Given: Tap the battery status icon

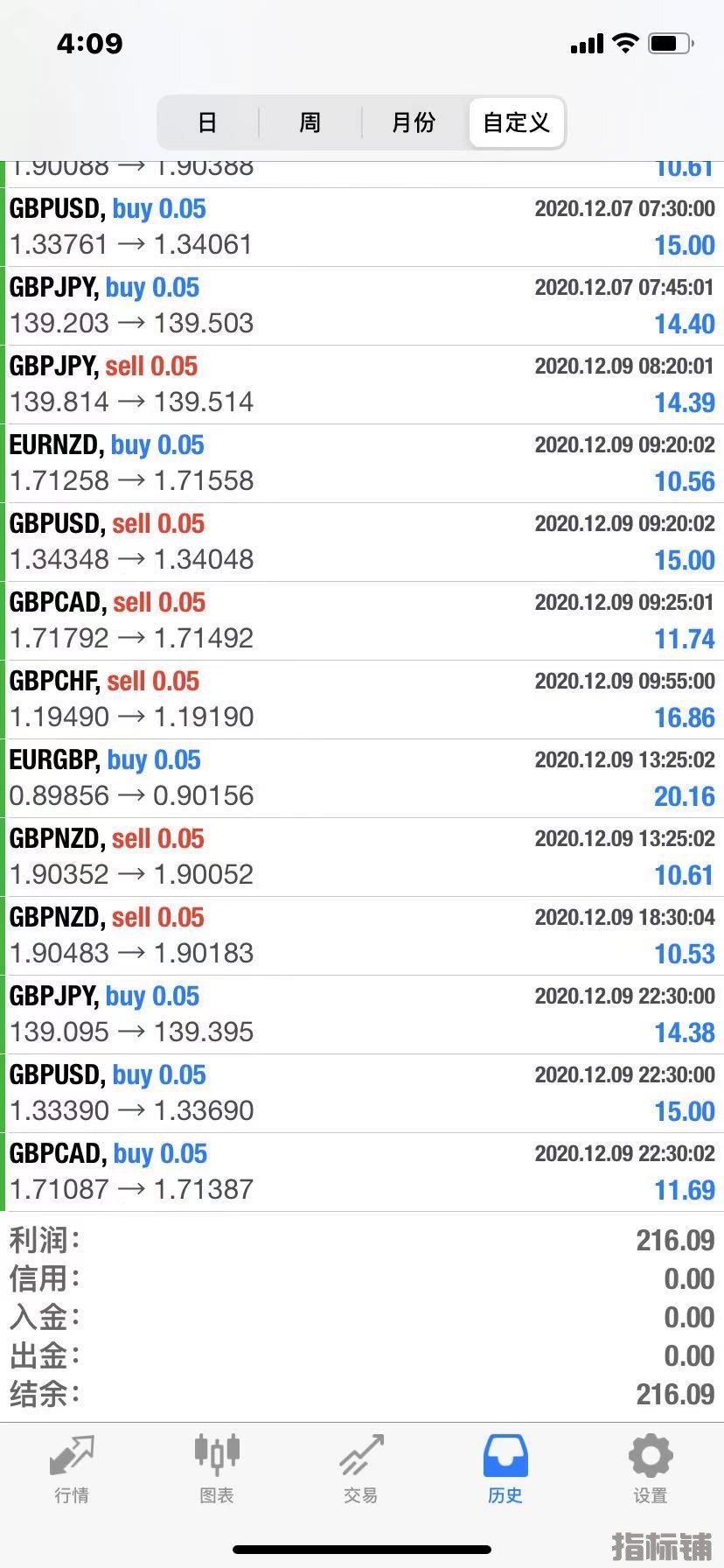Looking at the screenshot, I should click(x=671, y=43).
